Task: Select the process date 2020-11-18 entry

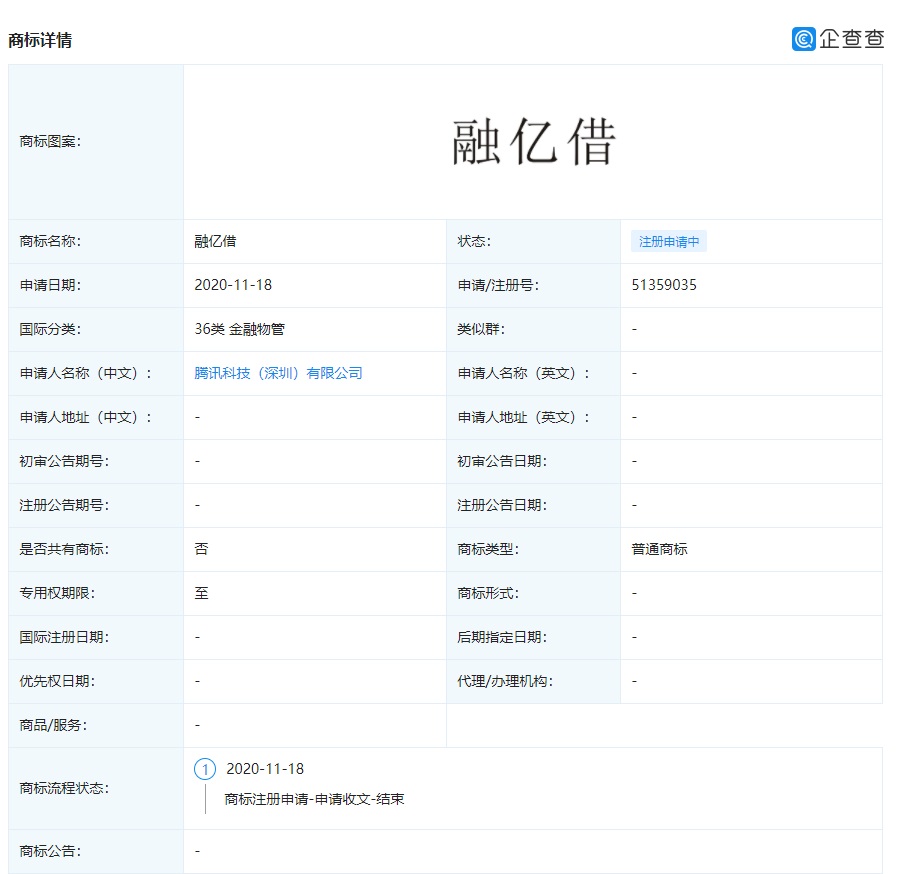Action: [x=265, y=769]
